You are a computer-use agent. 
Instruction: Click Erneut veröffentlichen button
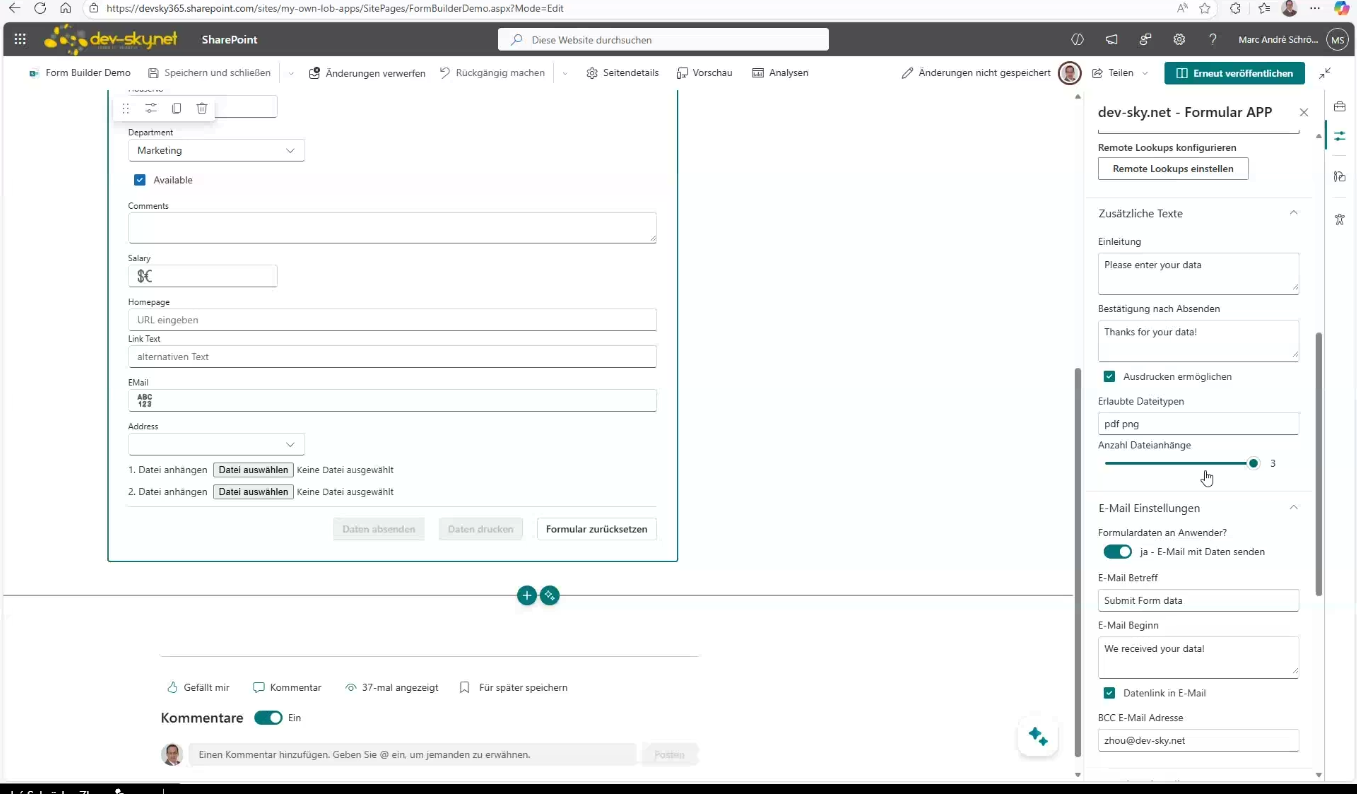tap(1234, 73)
